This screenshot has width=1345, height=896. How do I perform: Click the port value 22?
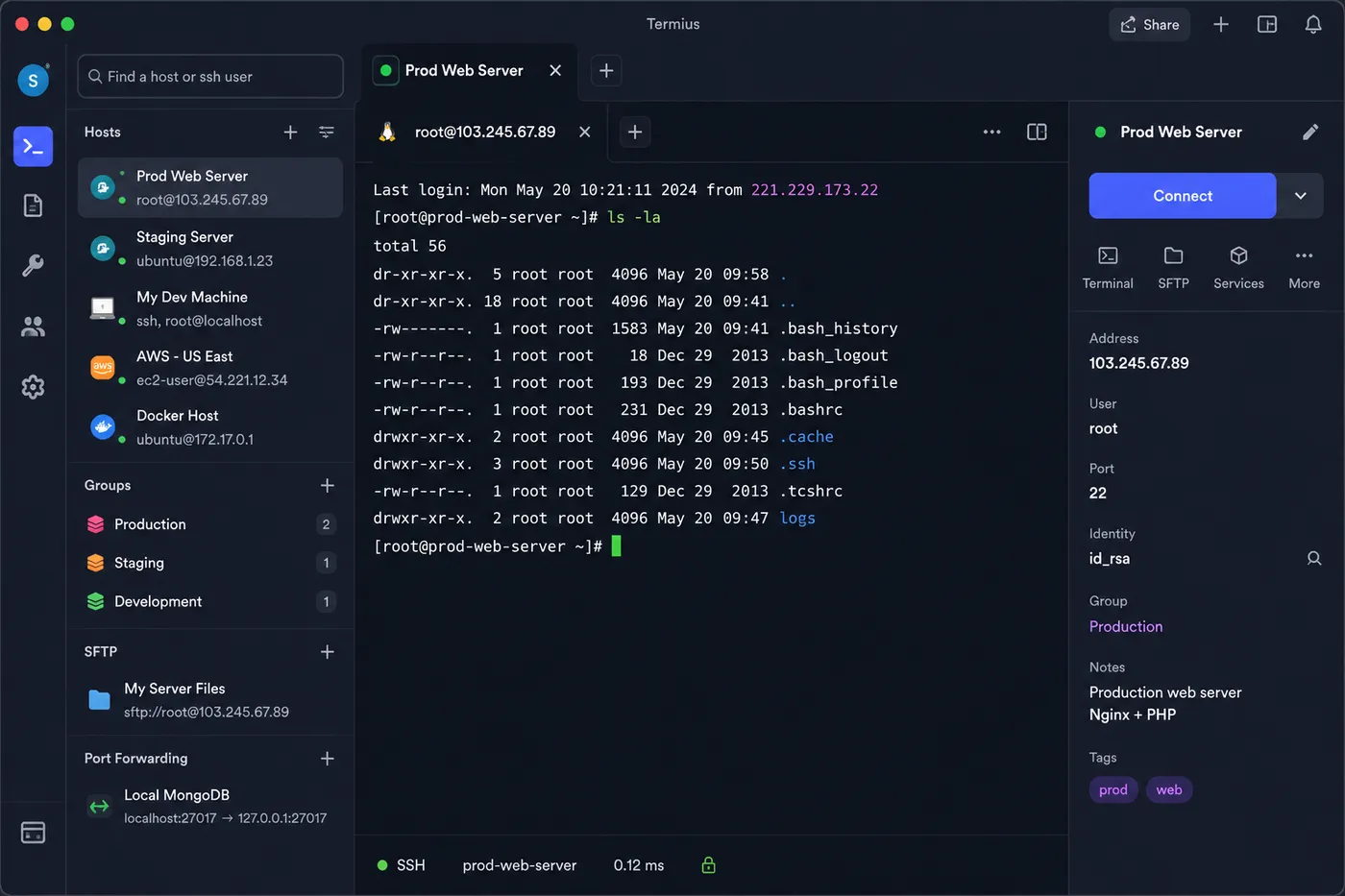click(x=1098, y=494)
